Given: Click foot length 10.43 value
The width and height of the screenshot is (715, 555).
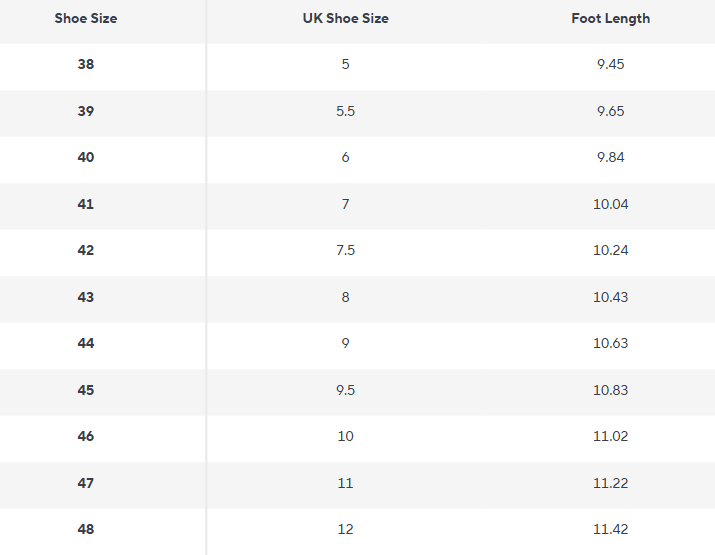Looking at the screenshot, I should point(610,297).
